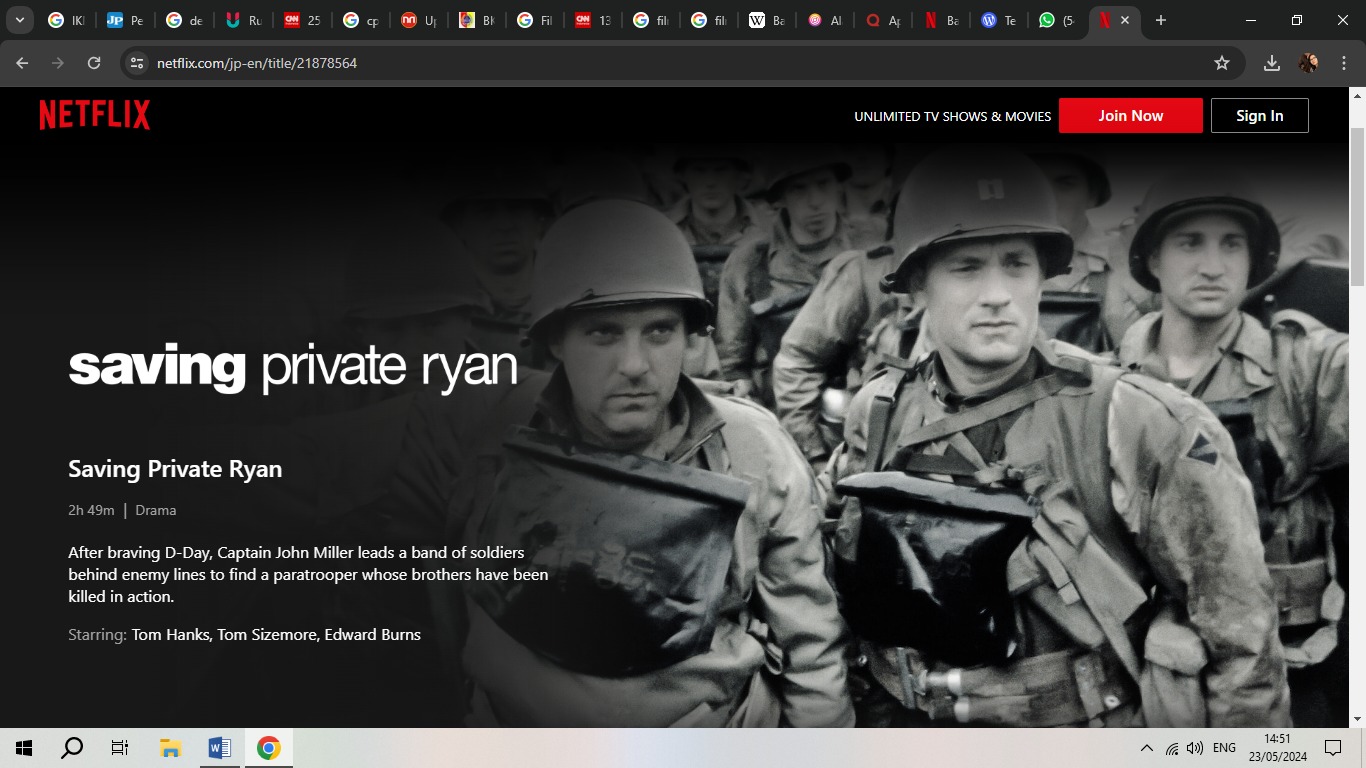Click the scrollbar down arrow

1357,719
